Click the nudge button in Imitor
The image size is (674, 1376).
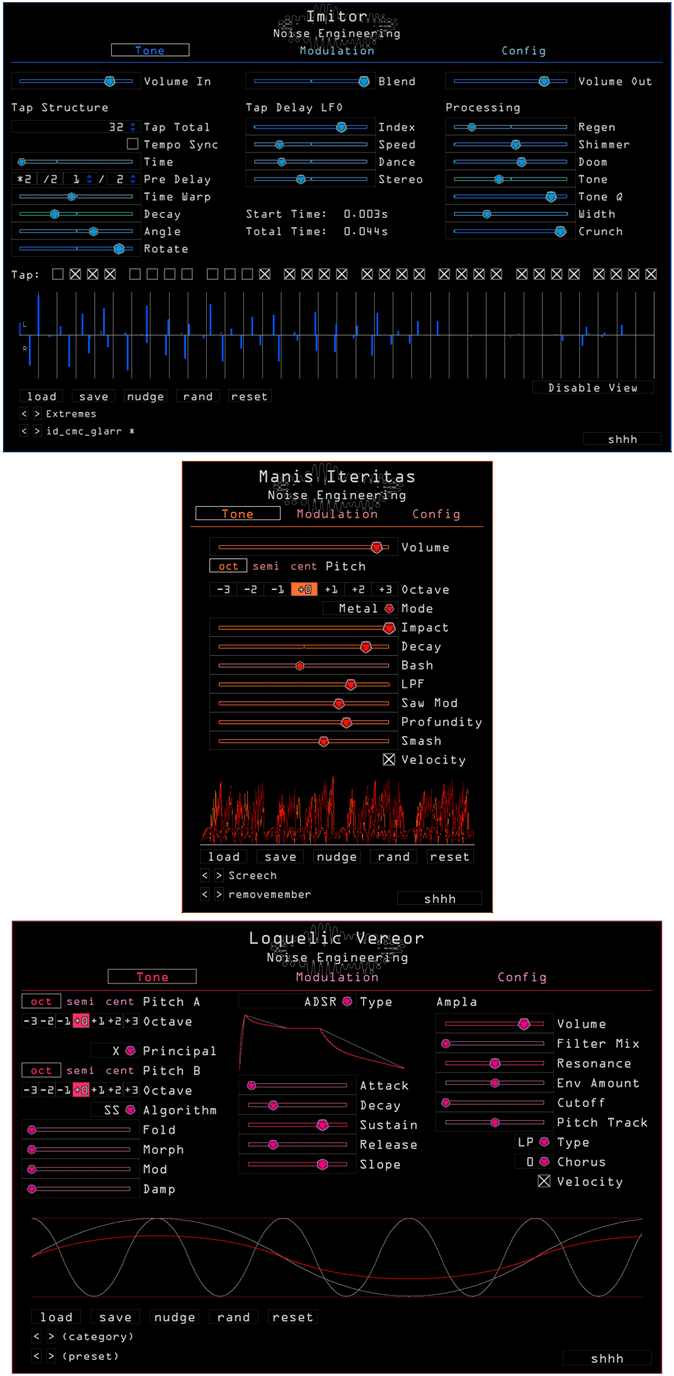(x=145, y=397)
